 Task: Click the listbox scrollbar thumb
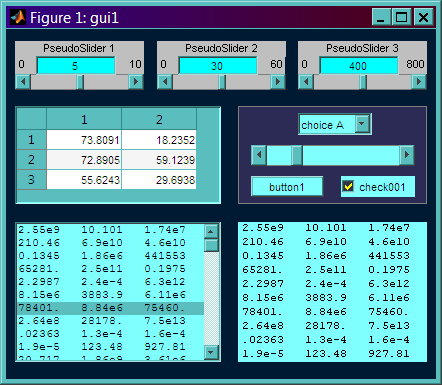coord(211,245)
